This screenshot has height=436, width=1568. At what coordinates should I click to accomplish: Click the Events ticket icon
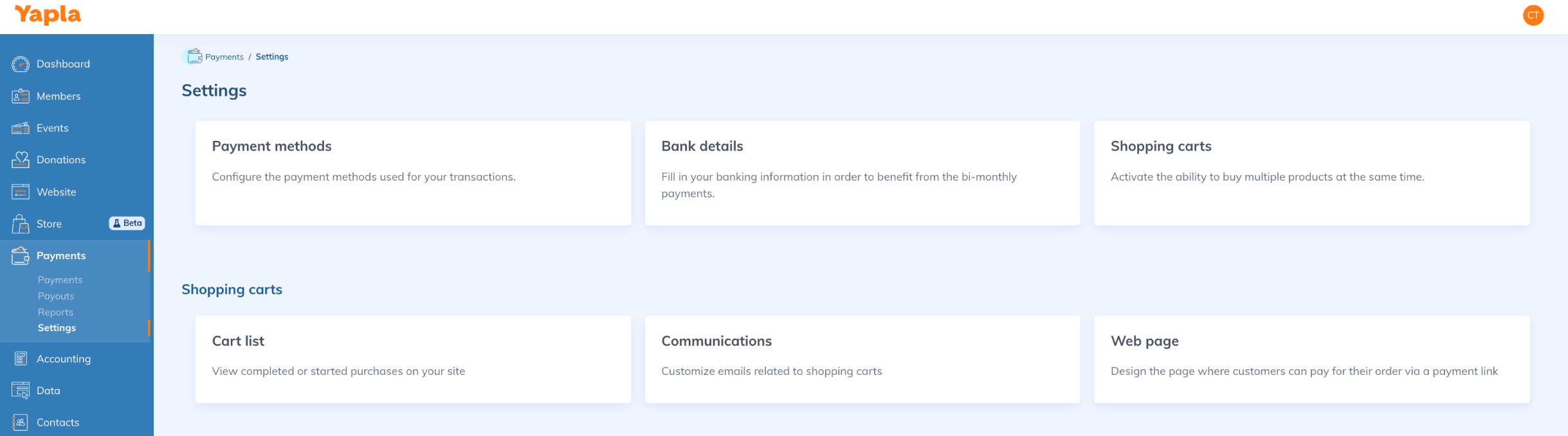coord(21,128)
